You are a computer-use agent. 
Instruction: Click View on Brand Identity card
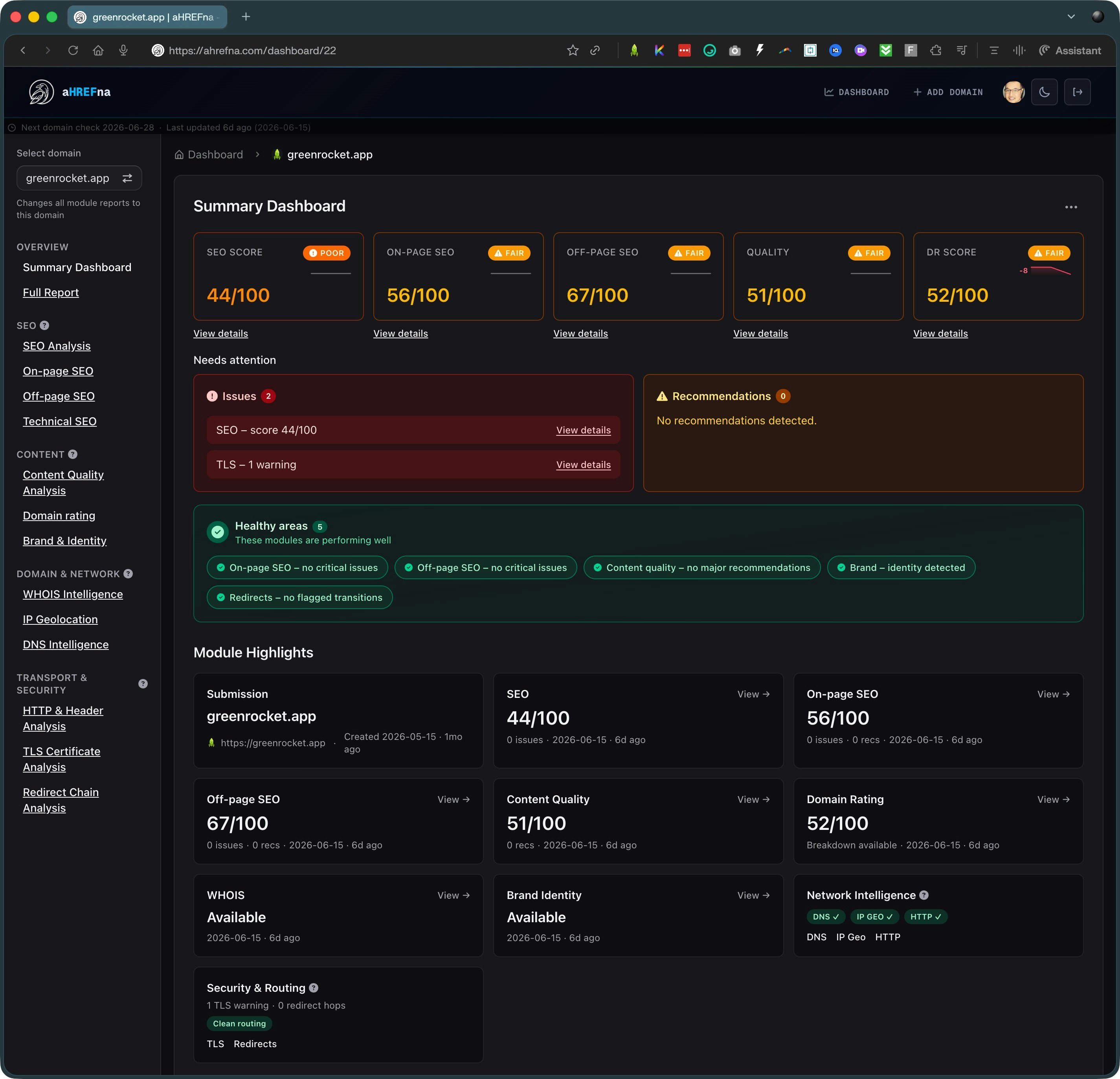(x=753, y=895)
